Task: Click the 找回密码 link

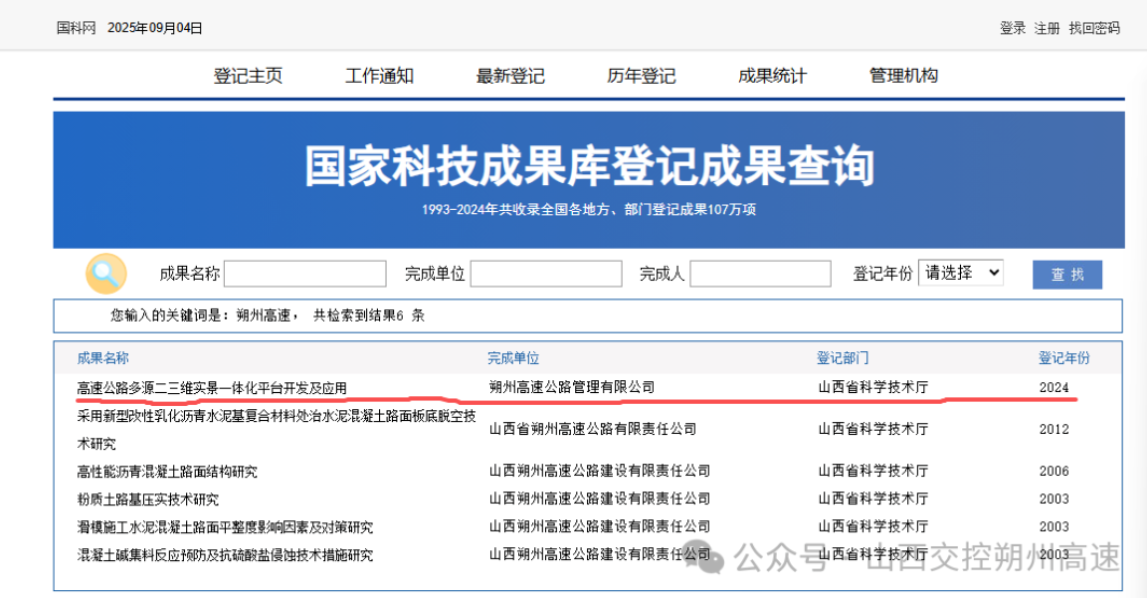Action: click(x=1094, y=28)
